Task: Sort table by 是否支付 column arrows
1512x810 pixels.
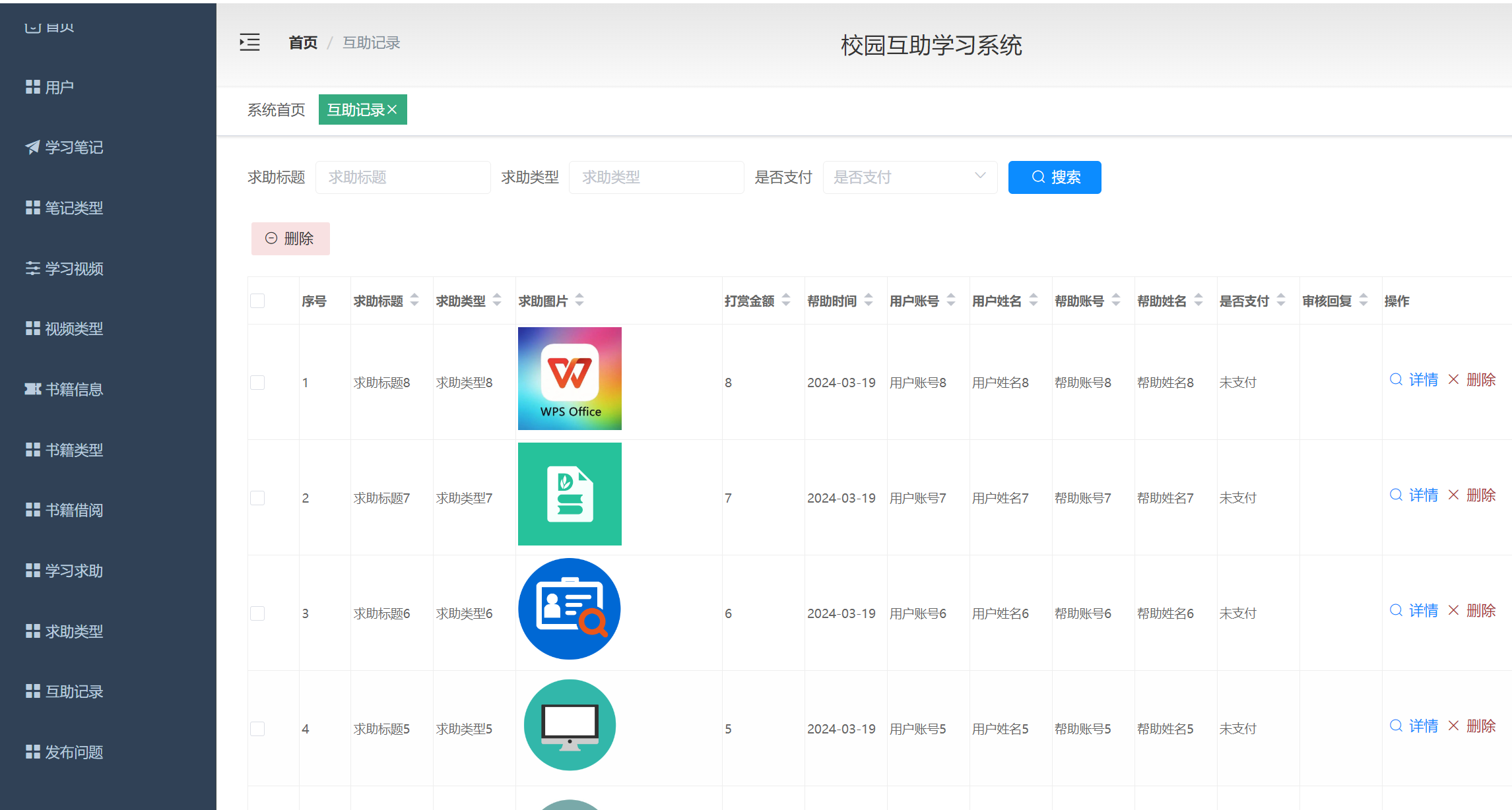Action: pyautogui.click(x=1281, y=300)
